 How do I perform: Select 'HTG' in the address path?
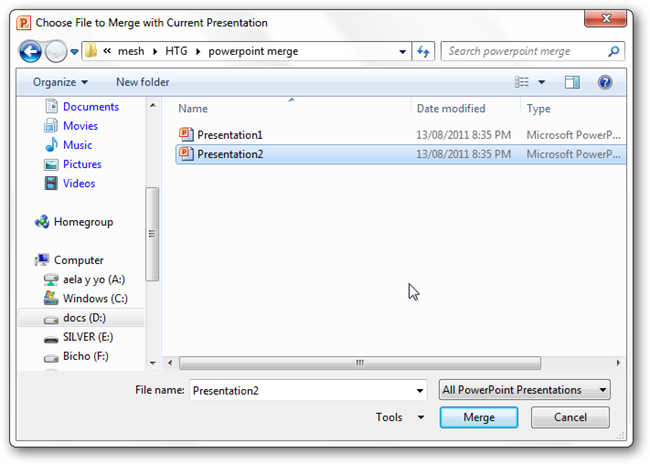pyautogui.click(x=176, y=51)
